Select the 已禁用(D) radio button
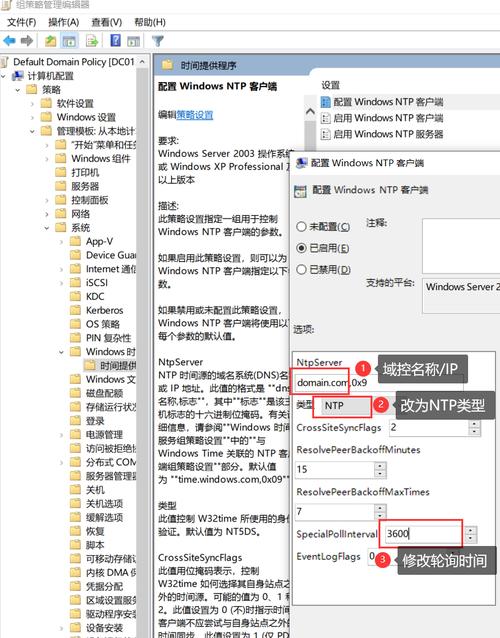 click(x=301, y=269)
